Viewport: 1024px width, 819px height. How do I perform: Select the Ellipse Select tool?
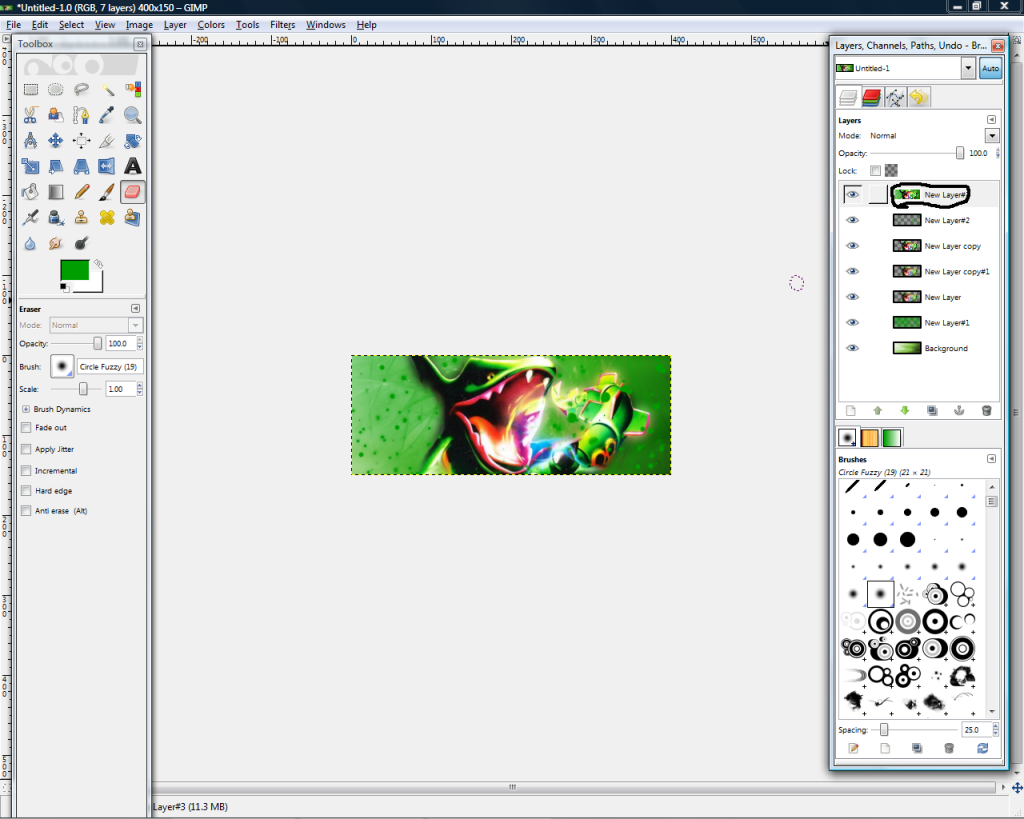click(56, 89)
